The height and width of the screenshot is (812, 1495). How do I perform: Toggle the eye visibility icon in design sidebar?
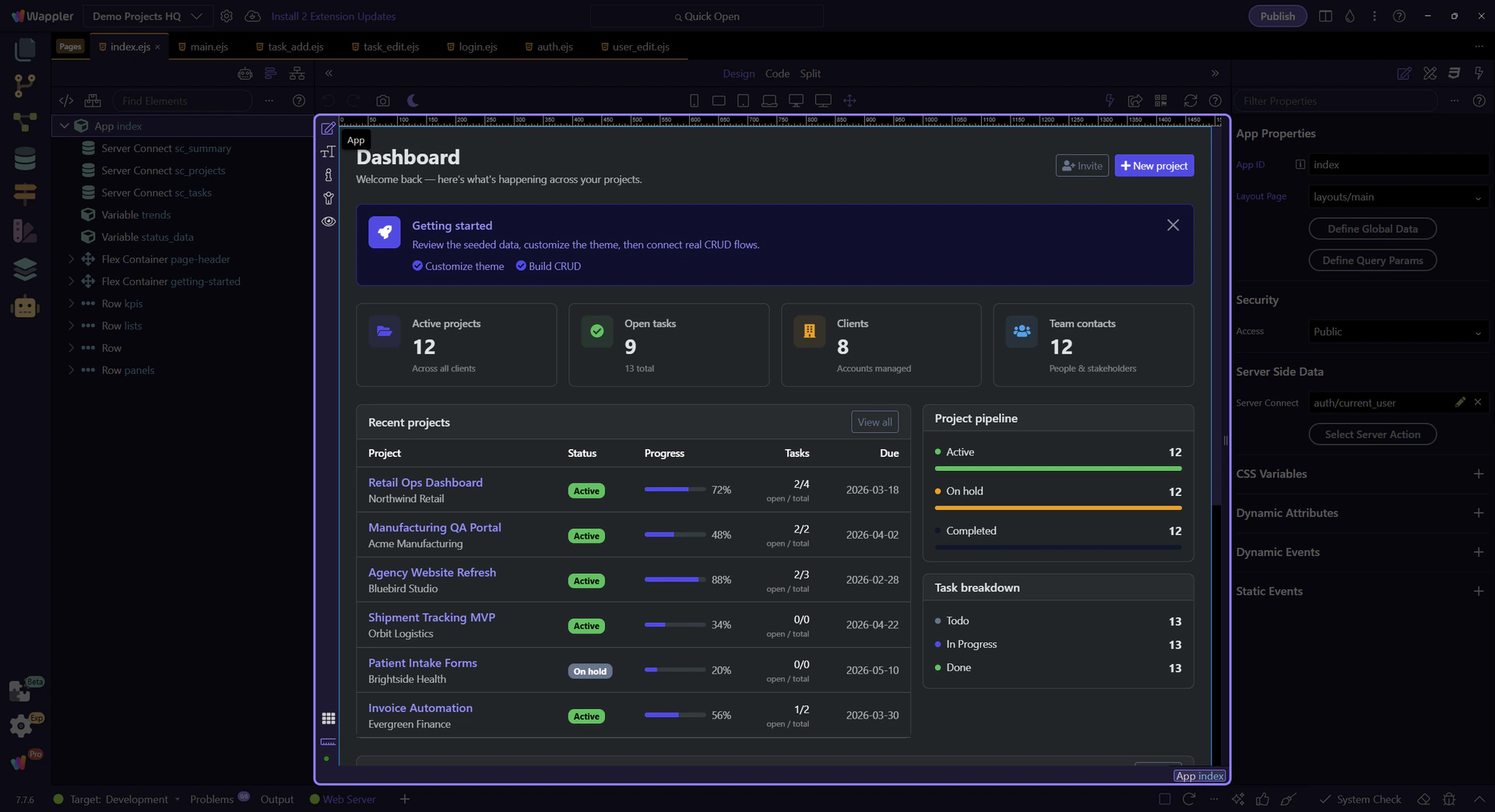tap(329, 222)
